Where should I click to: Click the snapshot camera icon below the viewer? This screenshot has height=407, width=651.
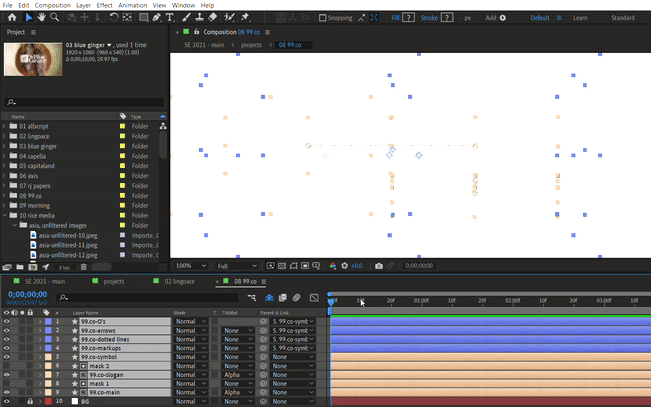[379, 266]
